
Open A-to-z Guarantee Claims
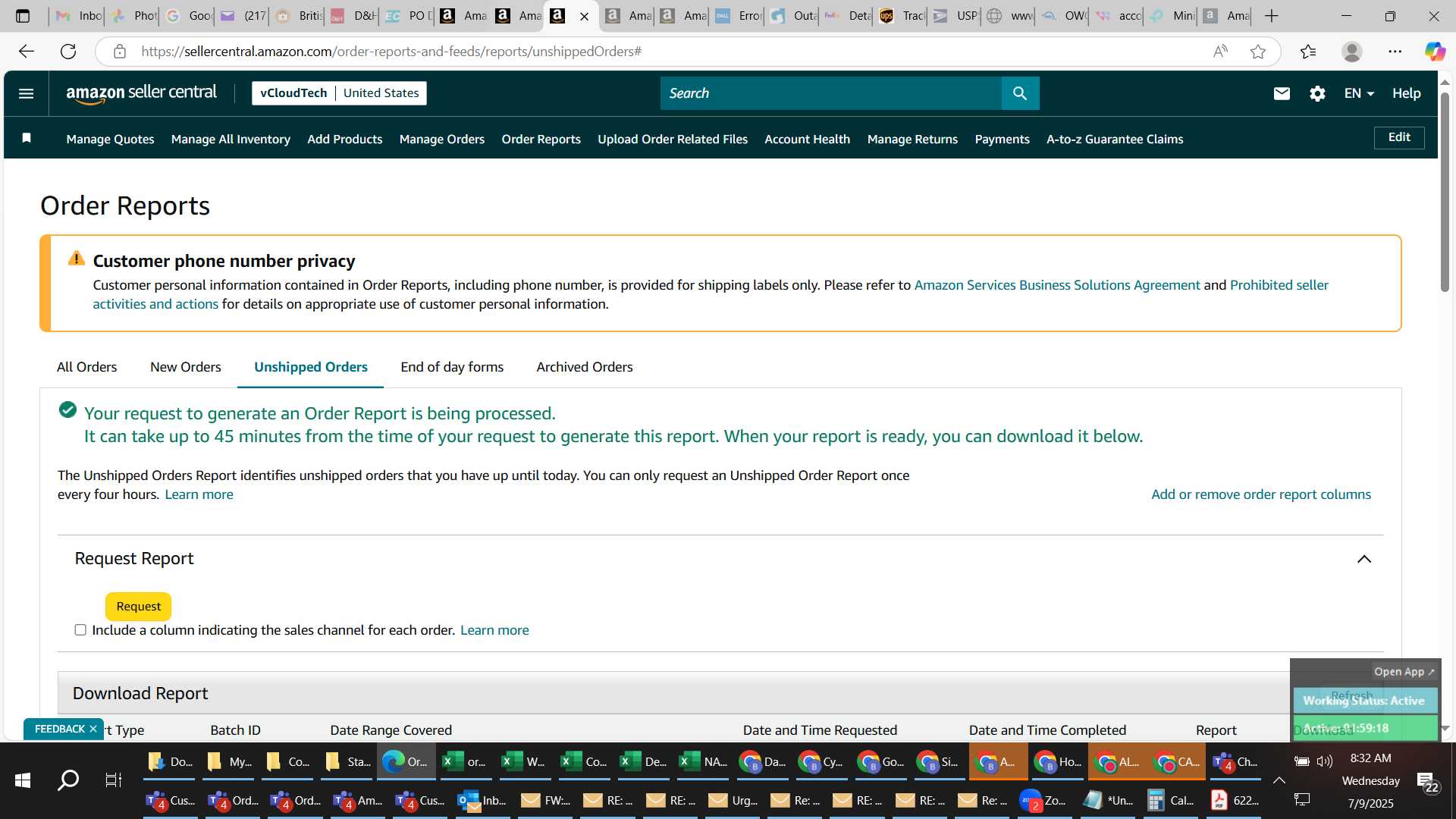1115,139
